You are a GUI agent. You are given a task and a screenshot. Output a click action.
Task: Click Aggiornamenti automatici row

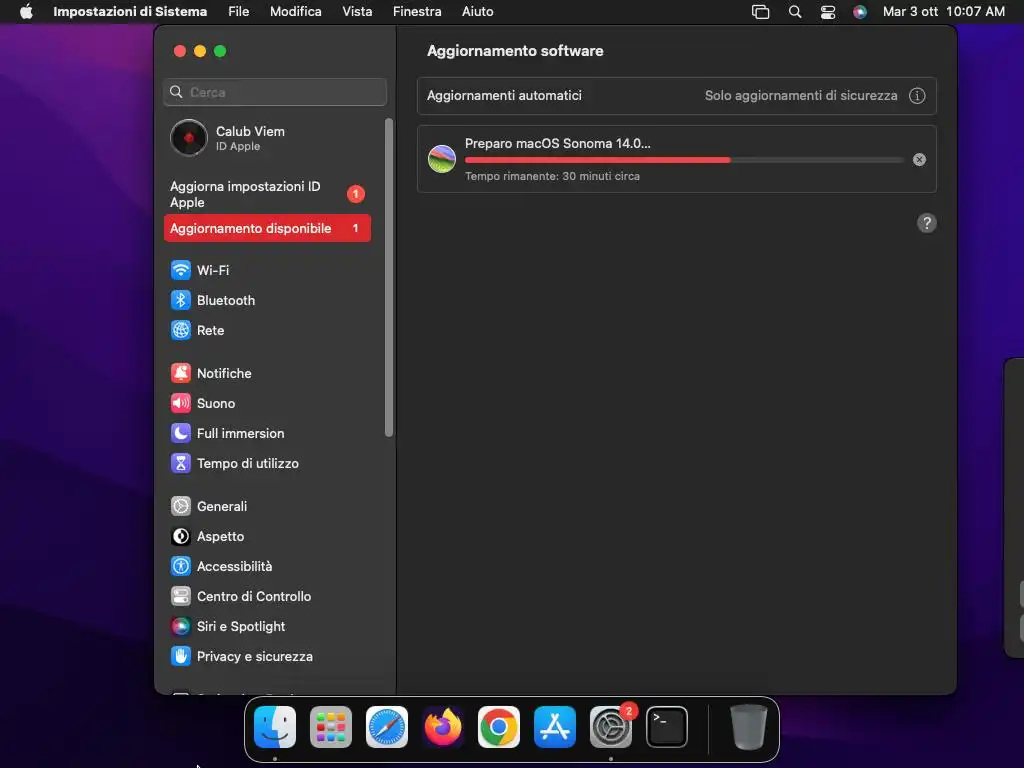677,96
